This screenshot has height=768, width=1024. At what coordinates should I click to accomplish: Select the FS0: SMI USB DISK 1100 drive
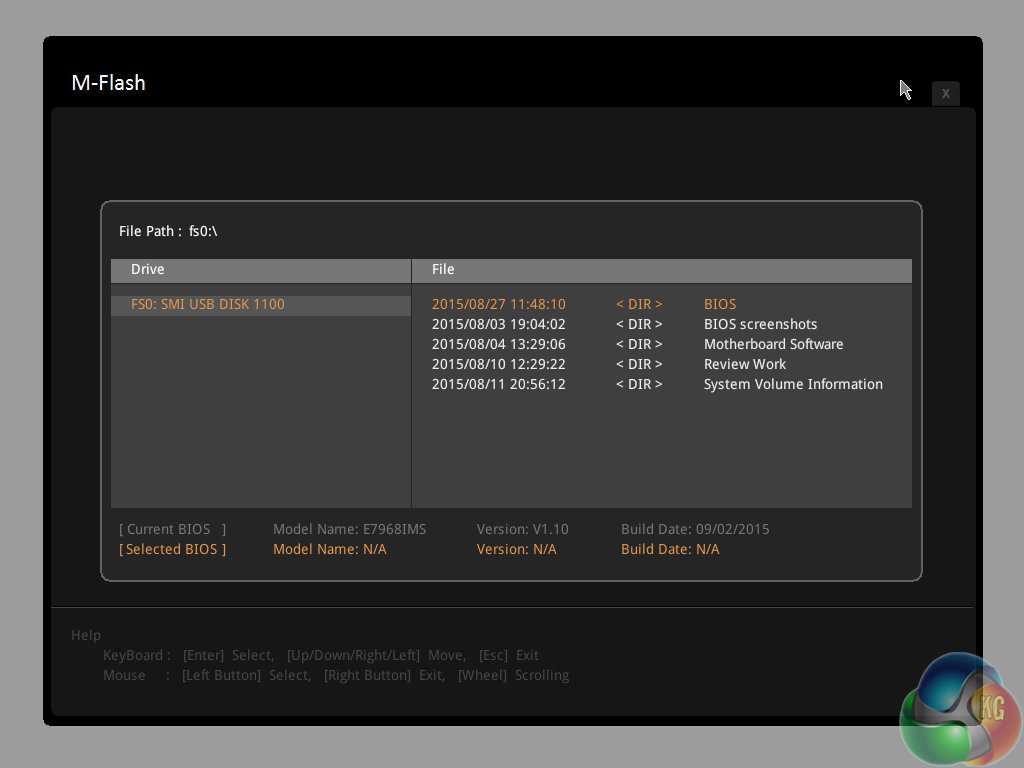point(208,304)
